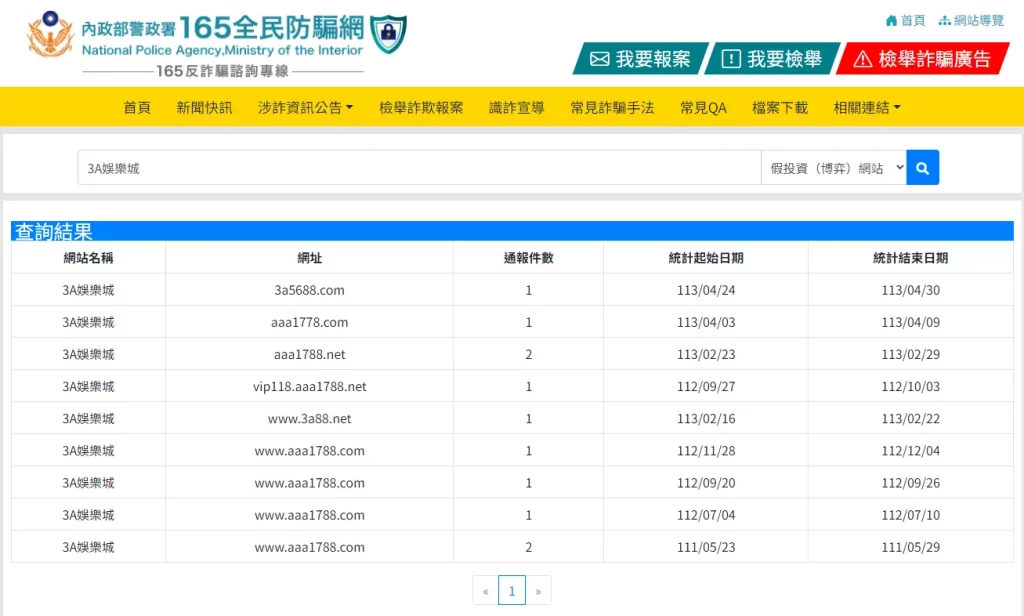Click the shield-and-lock emblem next to site title
This screenshot has height=616, width=1024.
(x=389, y=33)
